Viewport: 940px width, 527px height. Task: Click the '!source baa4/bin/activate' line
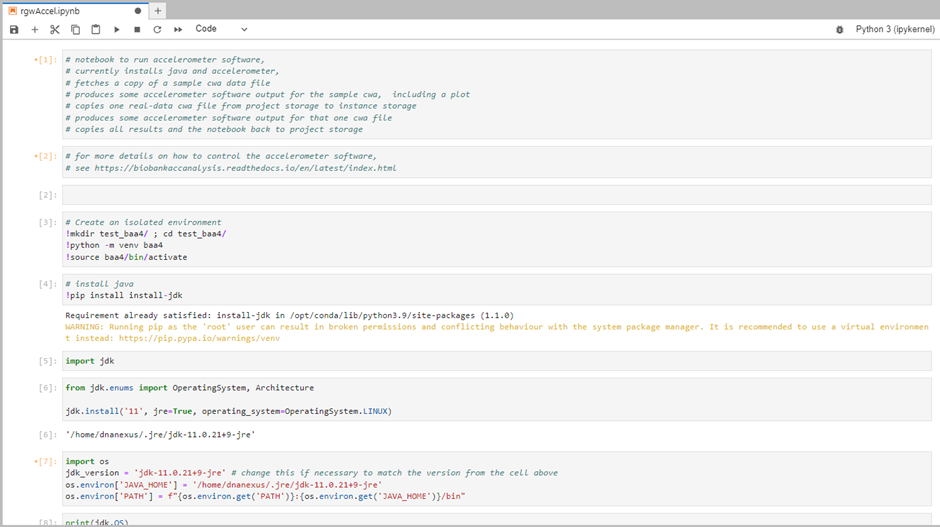[126, 257]
